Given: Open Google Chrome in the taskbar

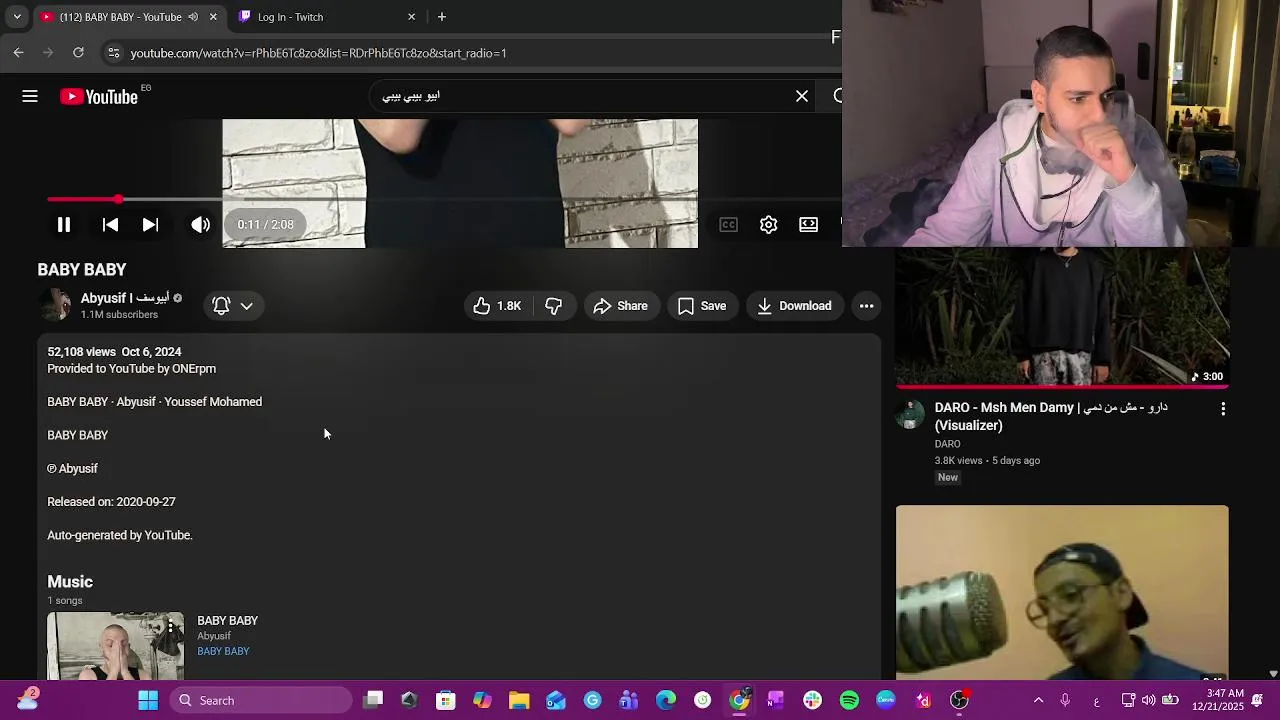Looking at the screenshot, I should point(739,700).
